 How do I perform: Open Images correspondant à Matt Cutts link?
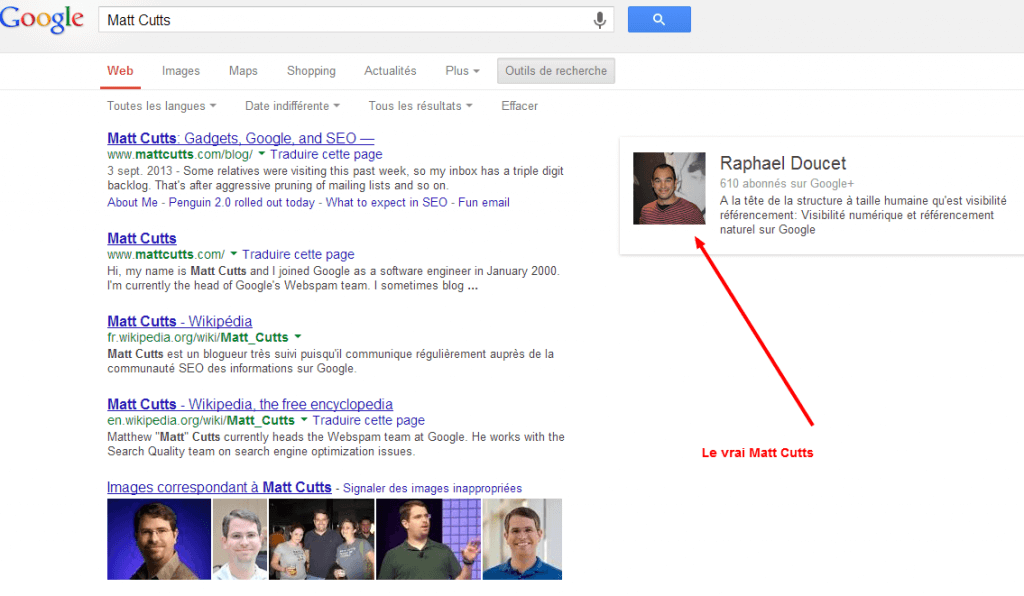(219, 487)
